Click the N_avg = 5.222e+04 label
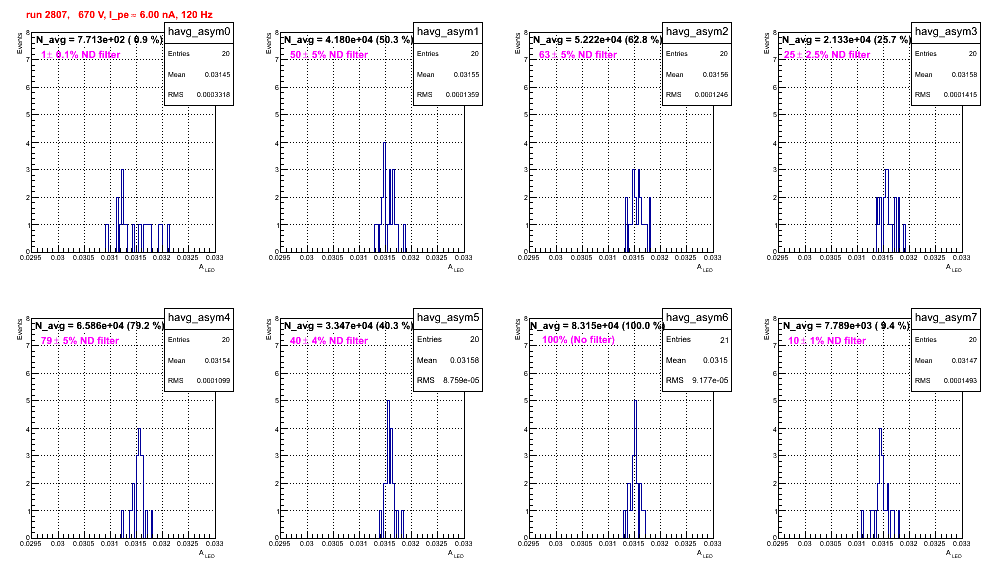This screenshot has width=996, height=572. coord(596,40)
